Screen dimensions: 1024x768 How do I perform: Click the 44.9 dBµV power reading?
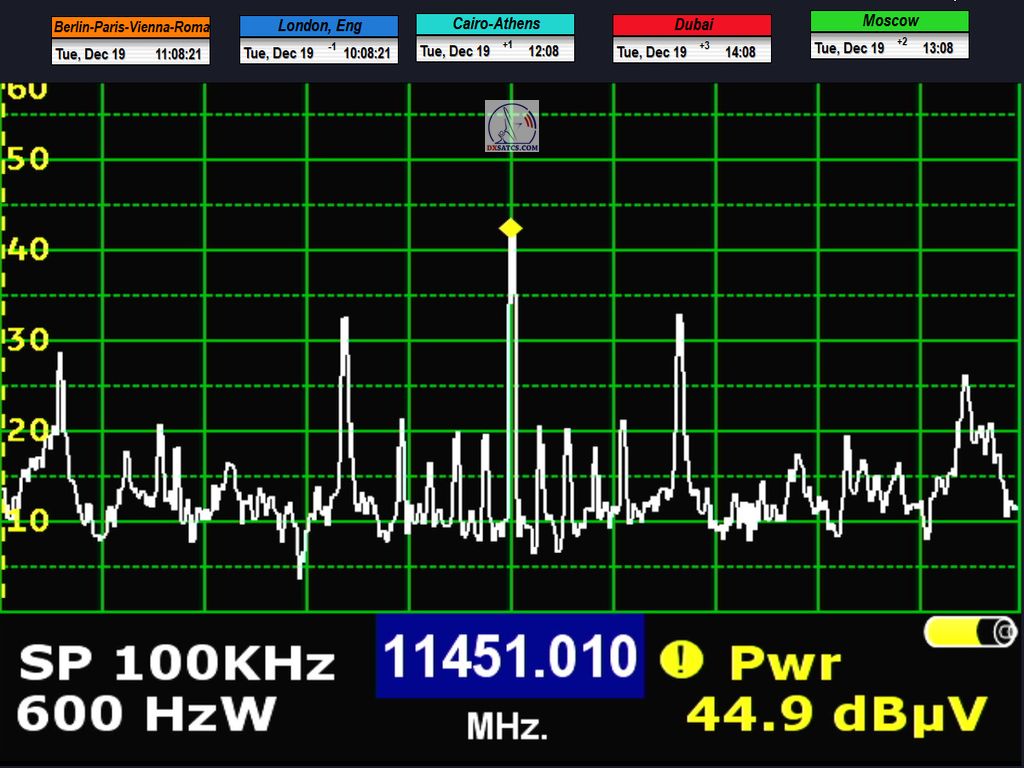[836, 715]
